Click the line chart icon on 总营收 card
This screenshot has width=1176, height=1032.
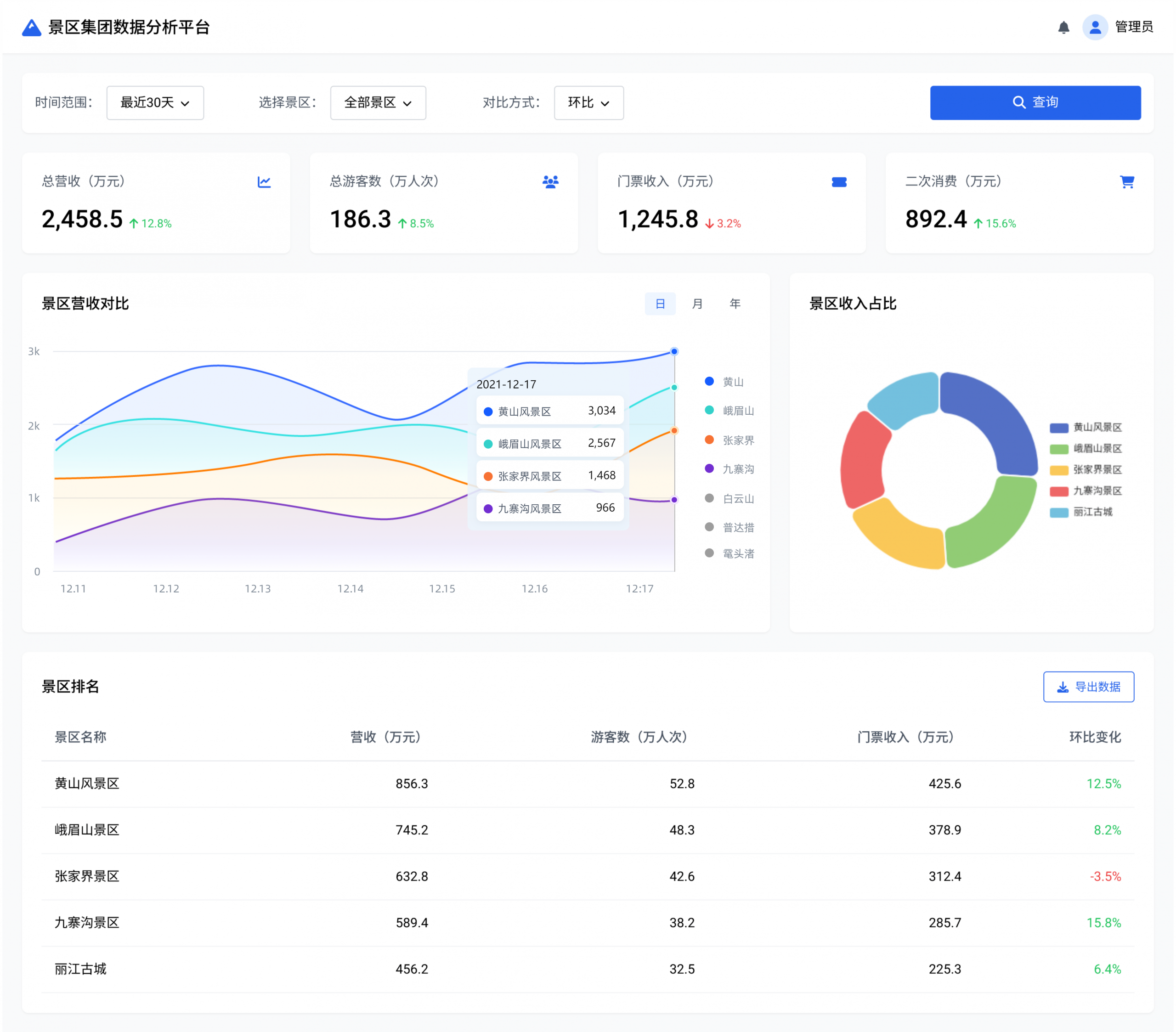[264, 182]
